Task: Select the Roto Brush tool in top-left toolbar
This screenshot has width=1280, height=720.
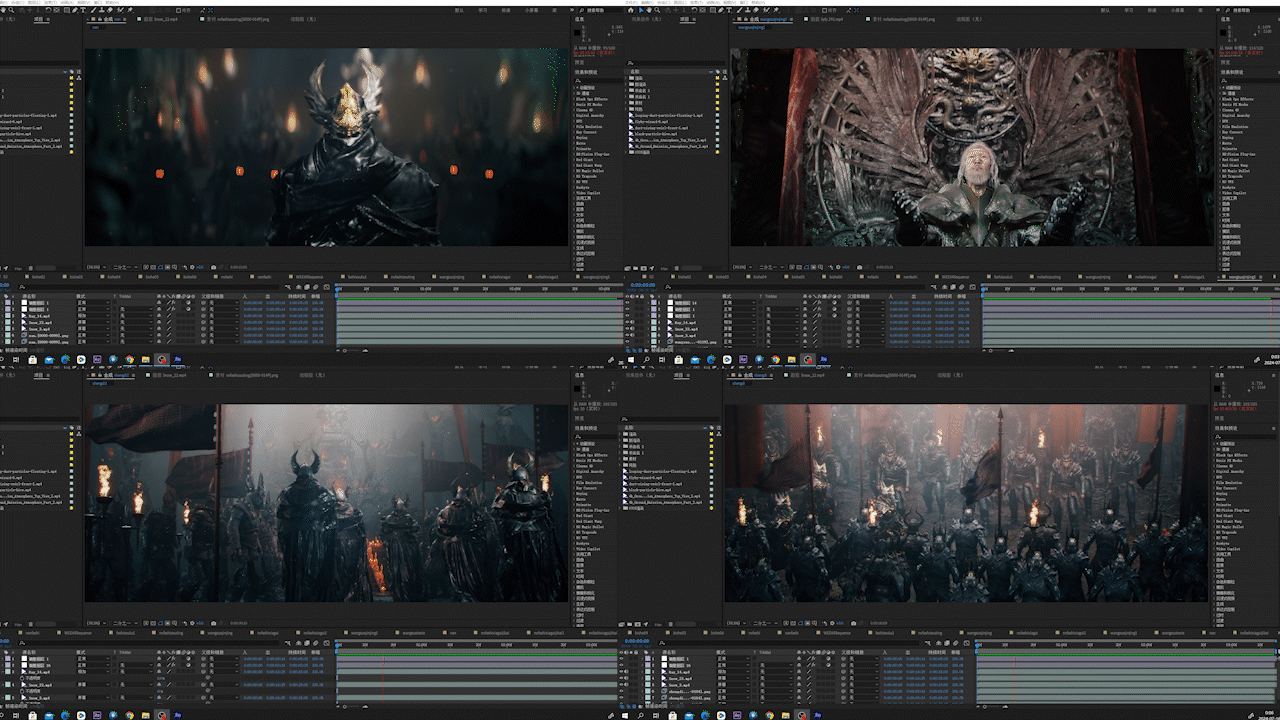Action: point(120,10)
